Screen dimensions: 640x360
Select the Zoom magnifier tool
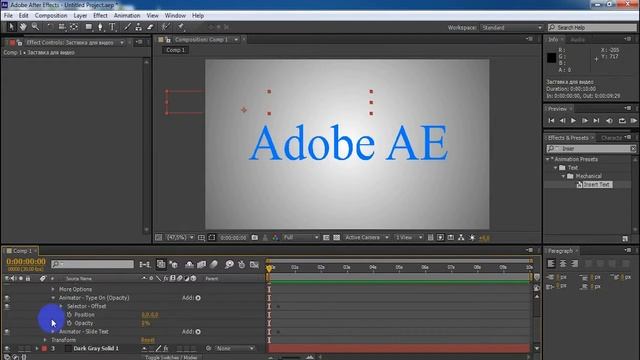[35, 27]
